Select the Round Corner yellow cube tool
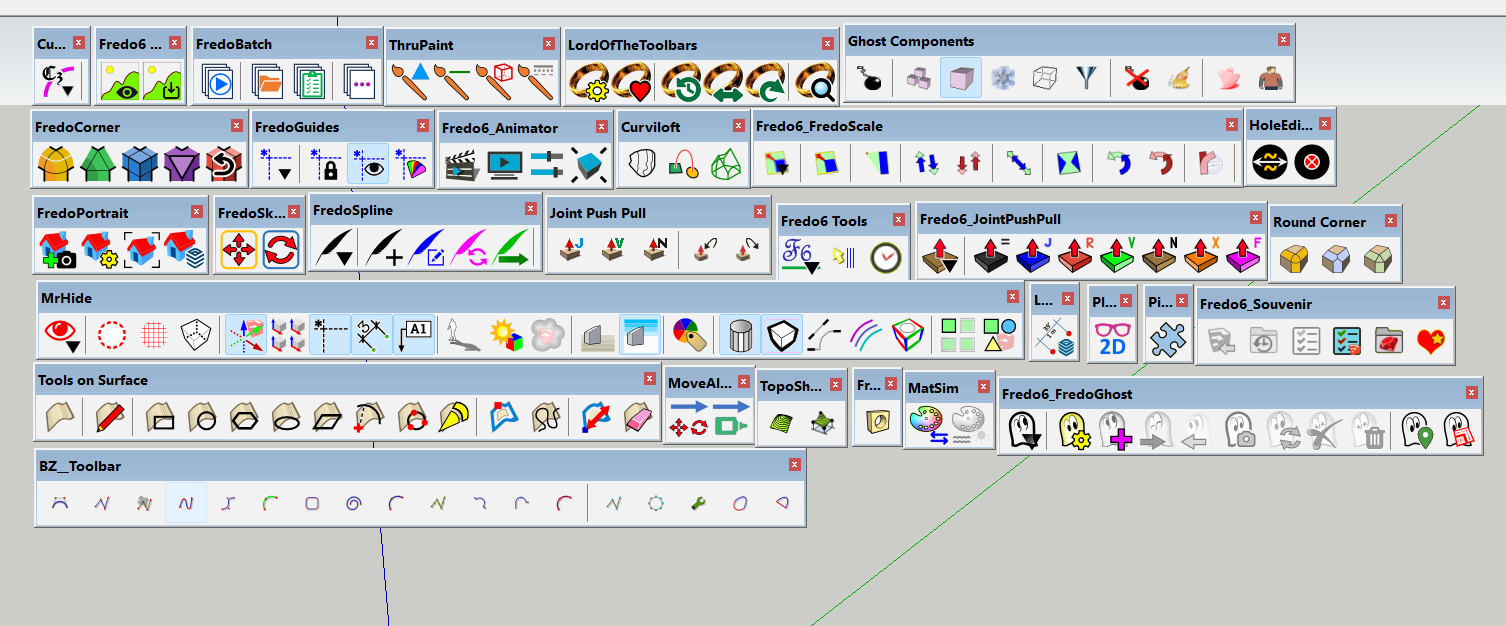The width and height of the screenshot is (1506, 626). [1294, 258]
